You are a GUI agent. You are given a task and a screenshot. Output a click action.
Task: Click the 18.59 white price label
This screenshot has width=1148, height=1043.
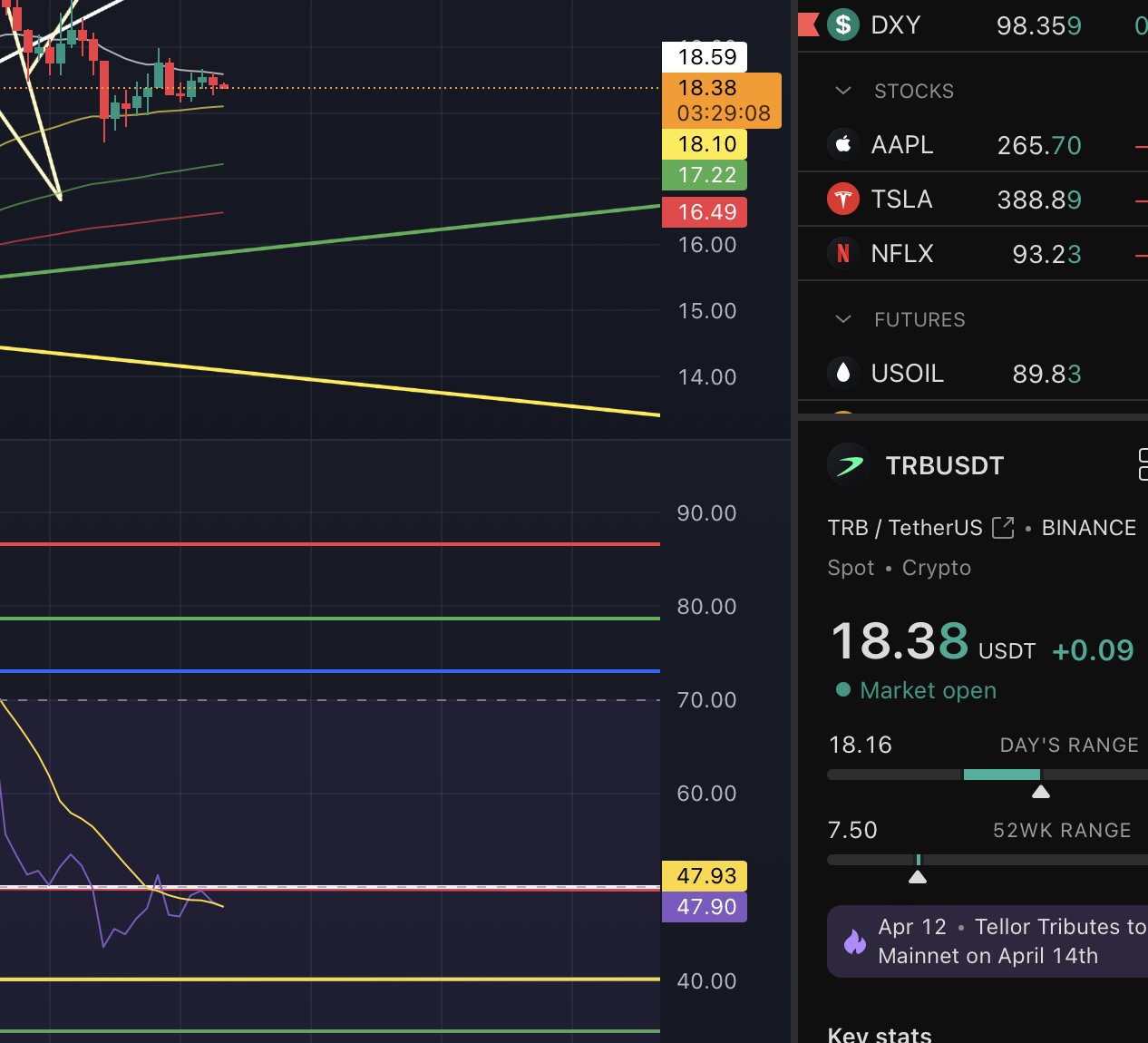(705, 56)
